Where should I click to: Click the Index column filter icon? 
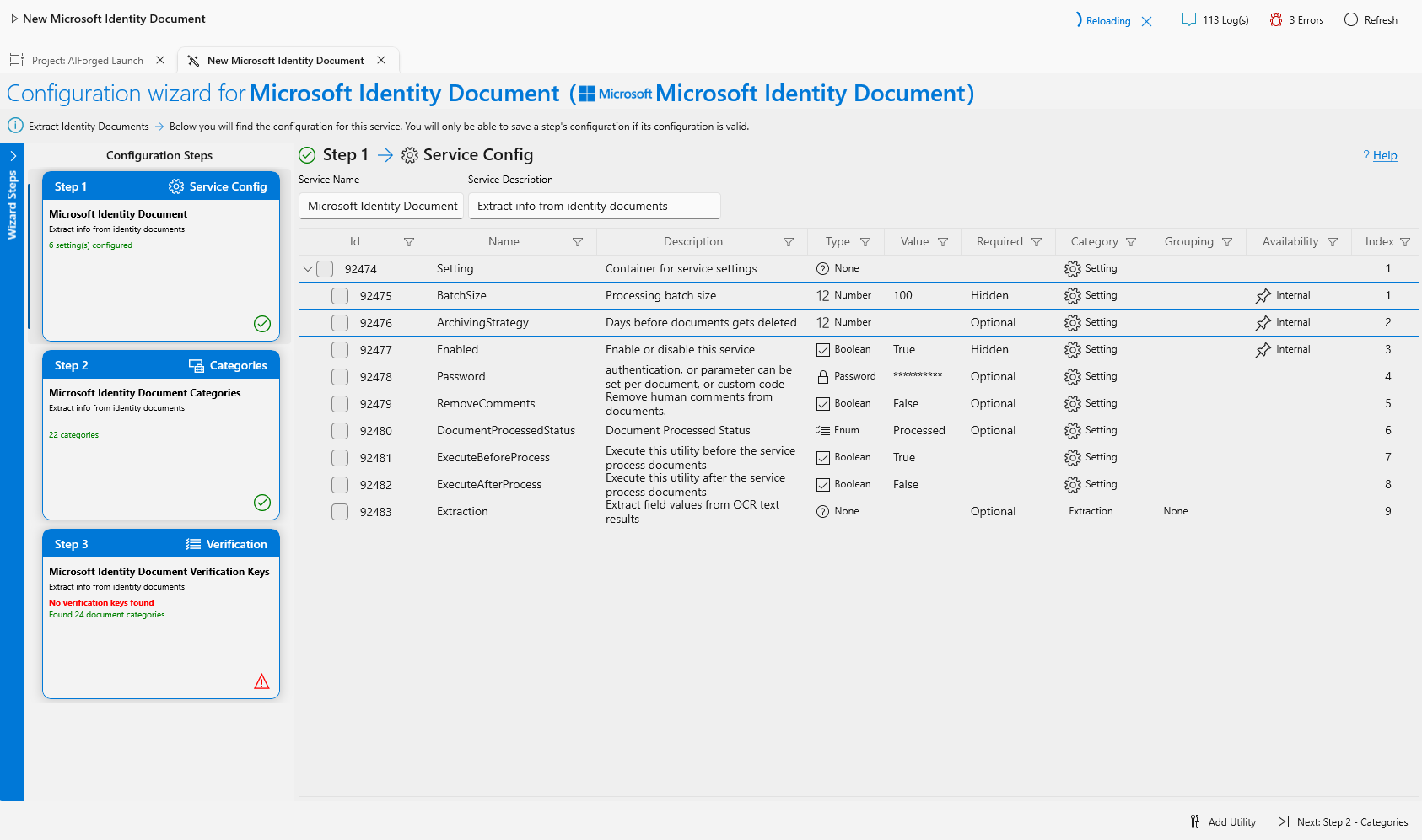[1405, 242]
